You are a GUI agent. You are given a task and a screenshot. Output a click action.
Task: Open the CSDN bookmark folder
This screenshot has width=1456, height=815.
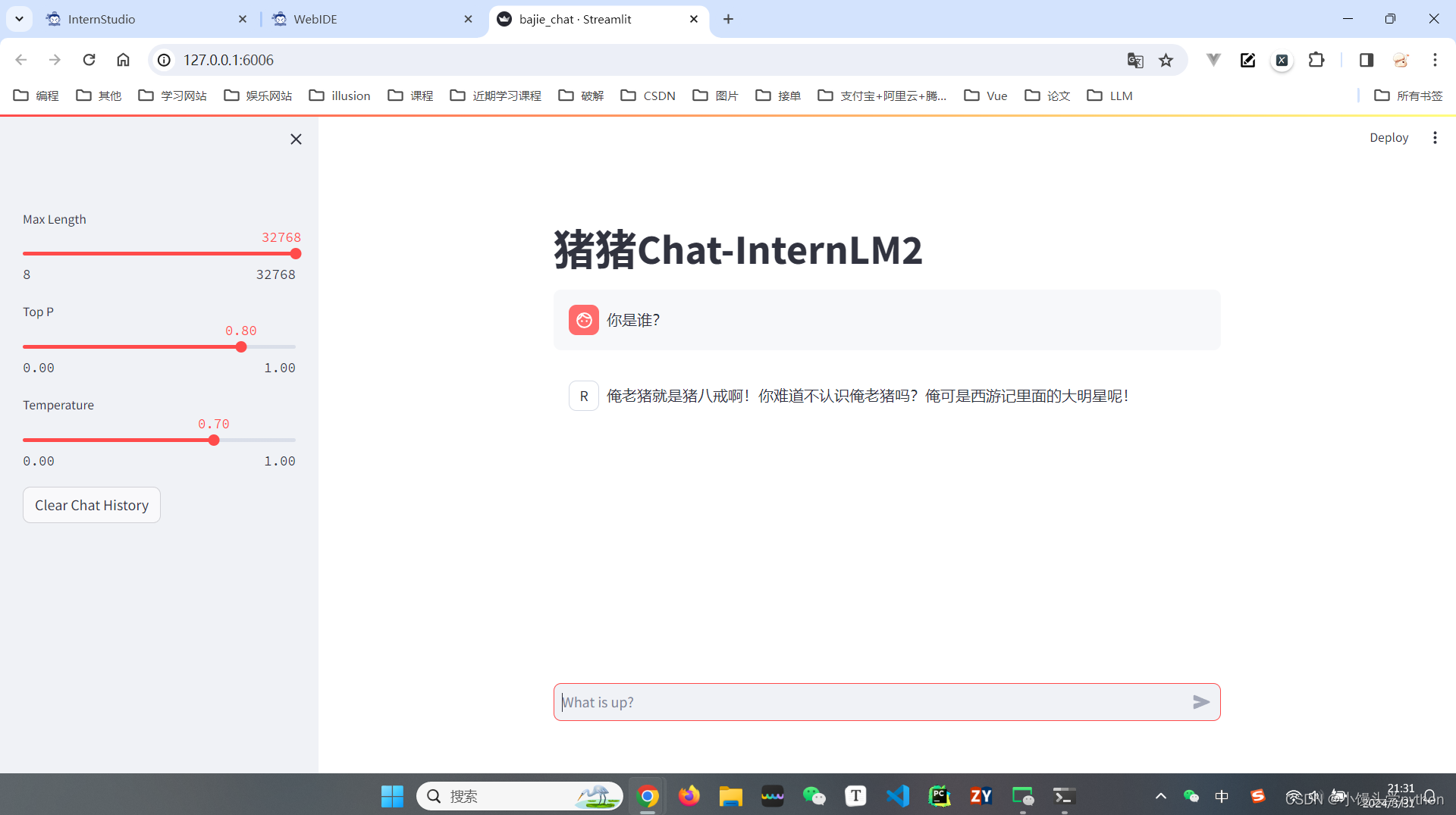(648, 96)
